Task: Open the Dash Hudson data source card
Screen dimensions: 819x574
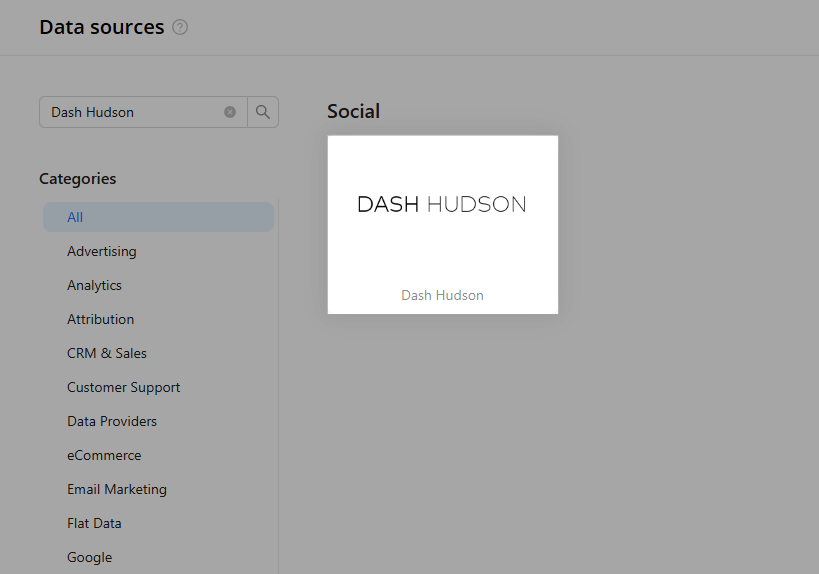Action: click(x=443, y=225)
